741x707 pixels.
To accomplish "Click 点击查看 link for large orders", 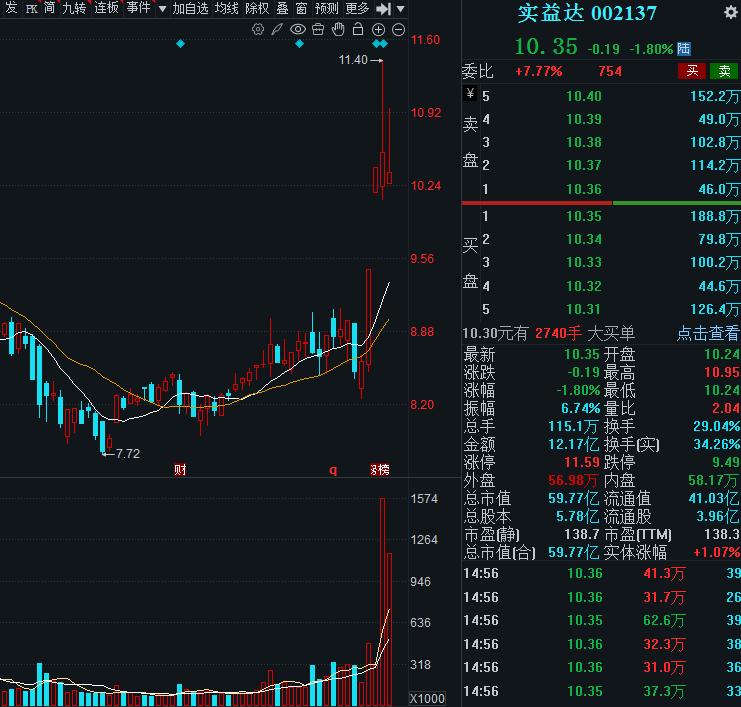I will (x=707, y=333).
